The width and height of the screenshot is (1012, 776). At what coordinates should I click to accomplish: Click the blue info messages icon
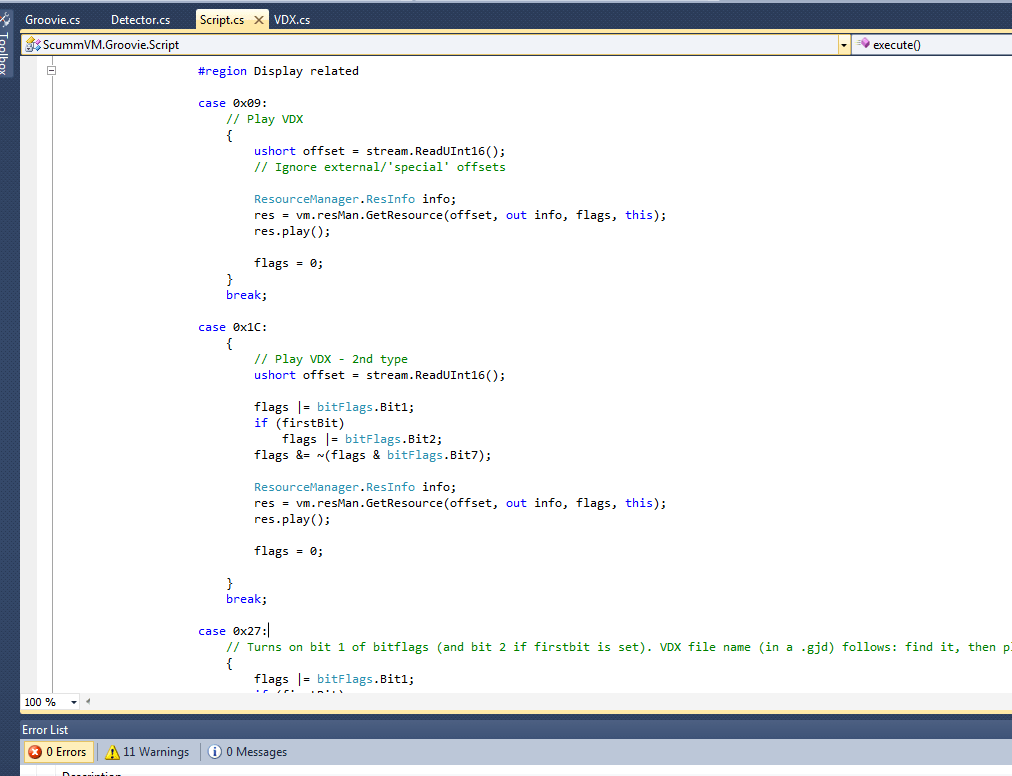click(x=215, y=752)
